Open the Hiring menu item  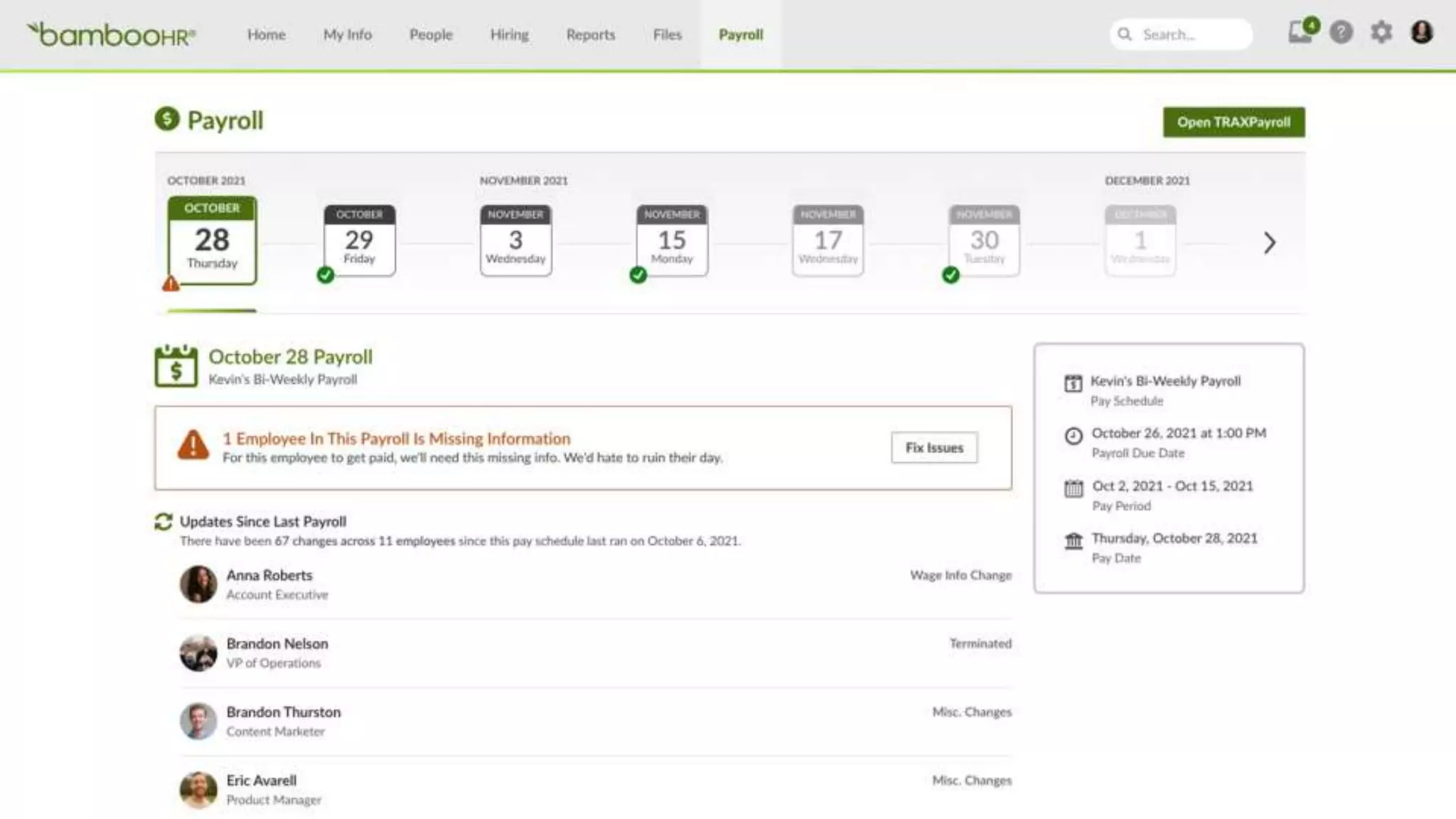[509, 35]
